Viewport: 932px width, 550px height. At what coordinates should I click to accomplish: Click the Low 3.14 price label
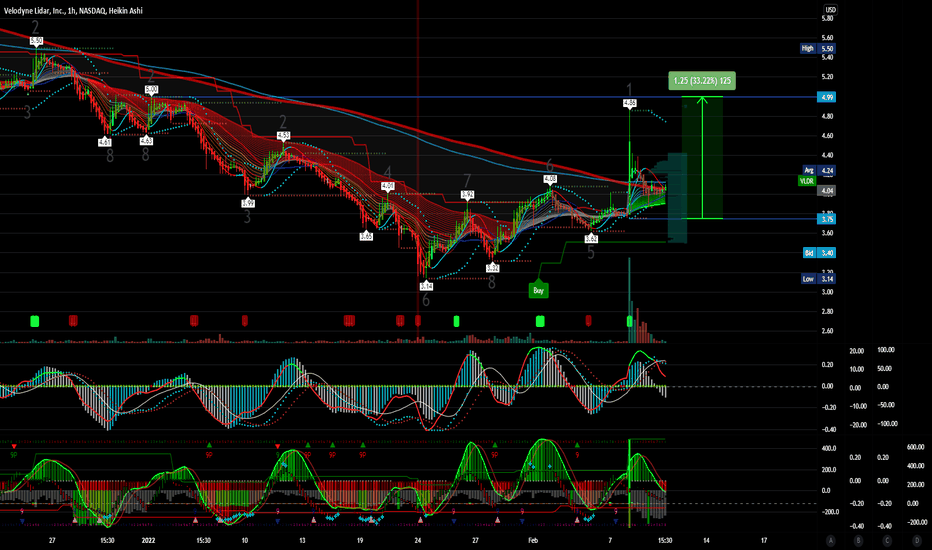pos(818,278)
